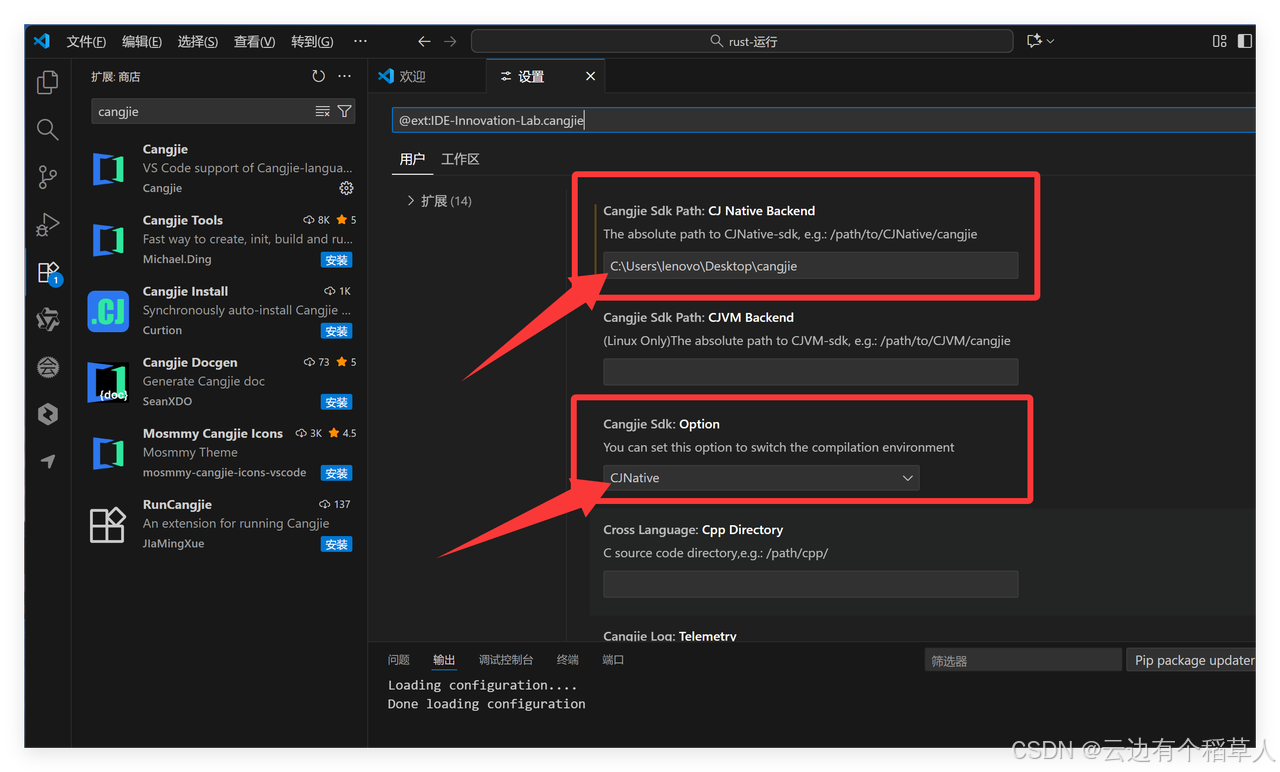Click the CJVM Backend path field
This screenshot has height=772, width=1280.
click(810, 372)
